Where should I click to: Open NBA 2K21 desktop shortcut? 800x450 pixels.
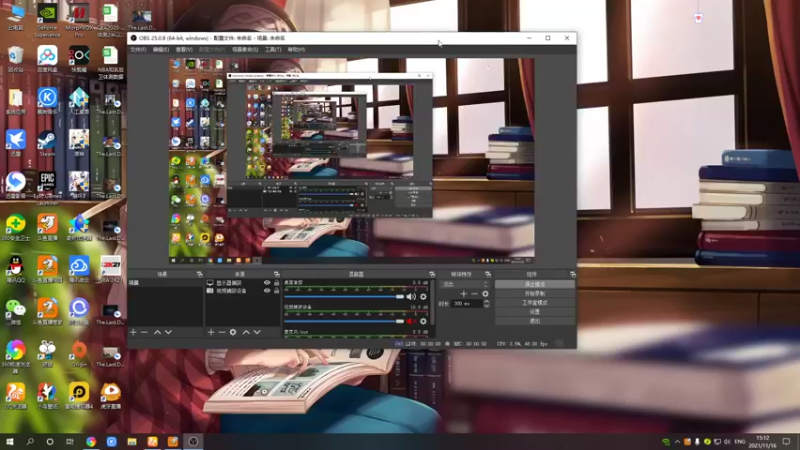(110, 269)
